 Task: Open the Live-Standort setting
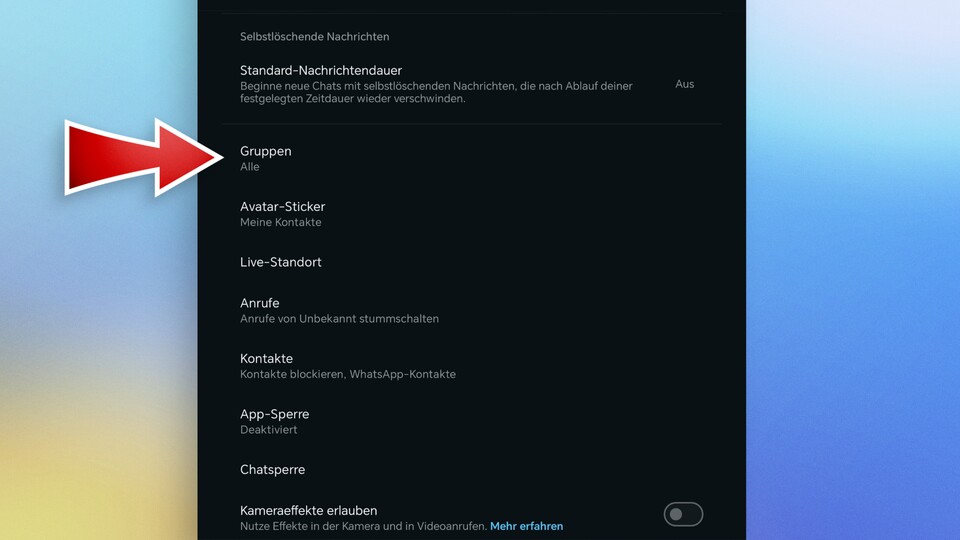pos(281,262)
